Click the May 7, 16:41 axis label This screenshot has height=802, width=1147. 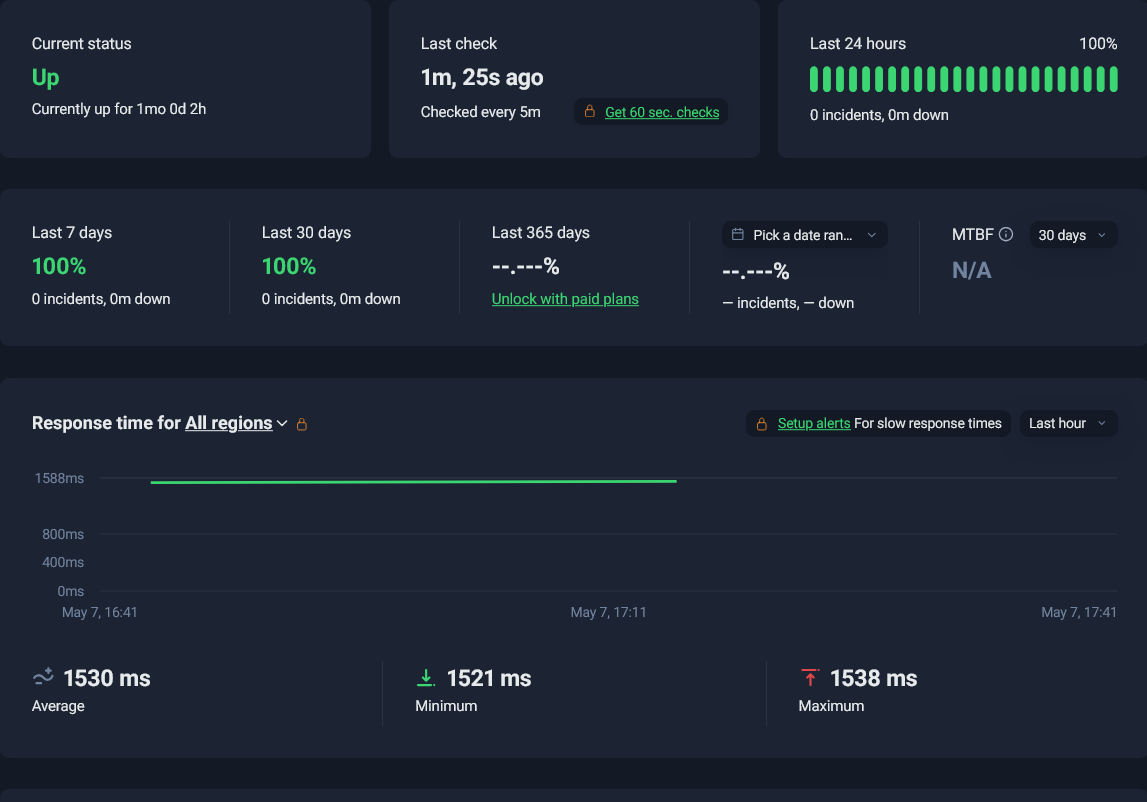(99, 612)
